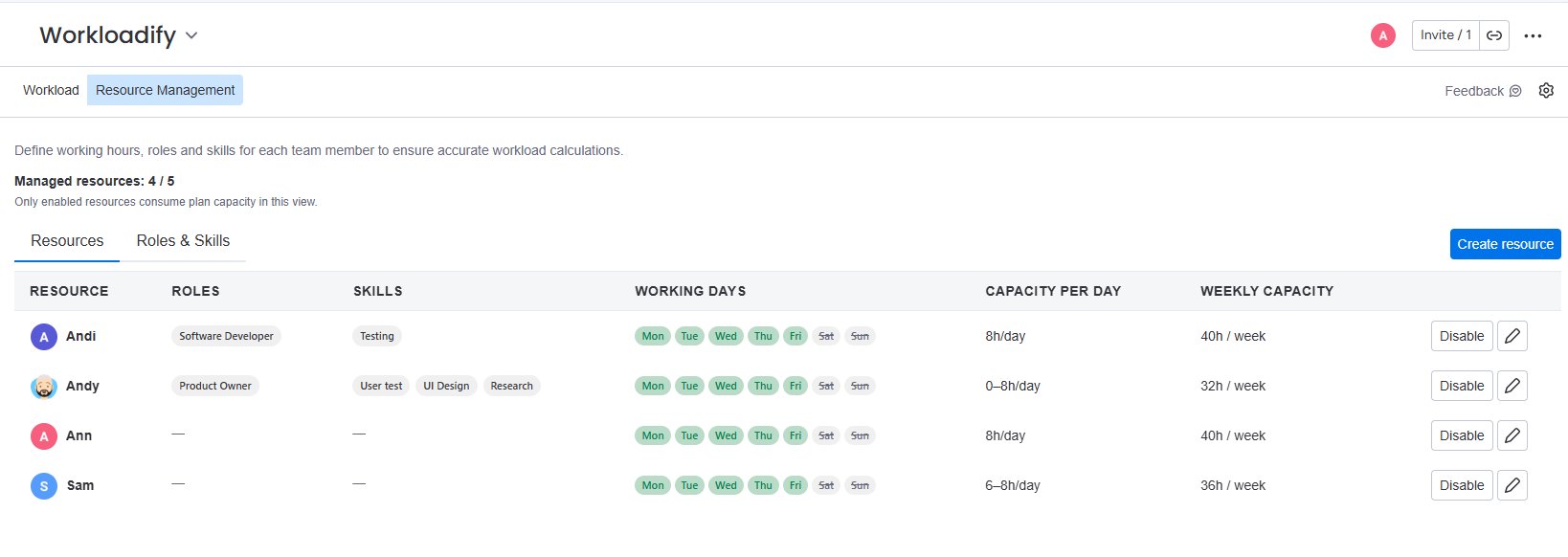Click the name Andi in resource list
The height and width of the screenshot is (557, 1568).
click(80, 336)
